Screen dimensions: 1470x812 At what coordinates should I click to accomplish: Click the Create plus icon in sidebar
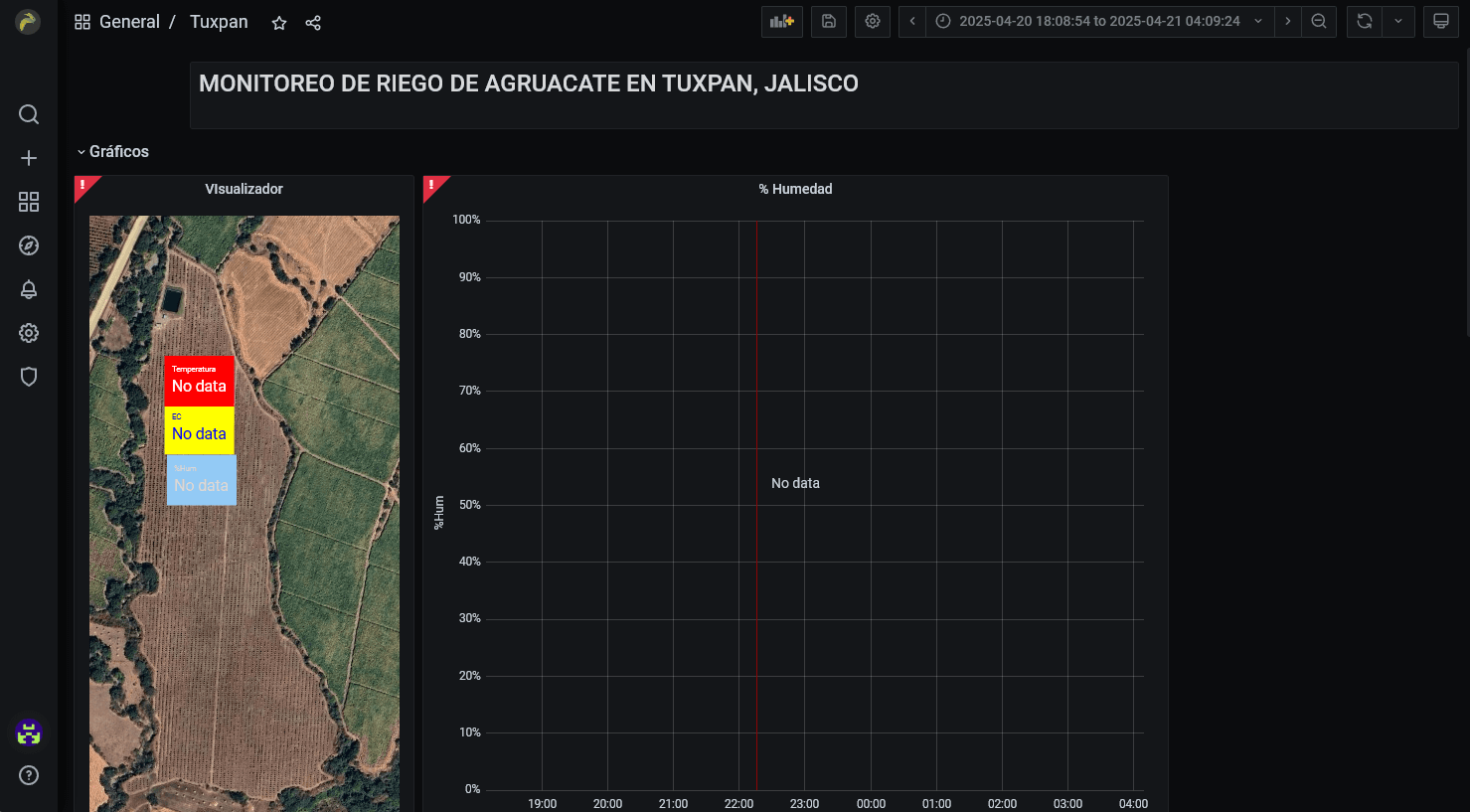point(29,158)
